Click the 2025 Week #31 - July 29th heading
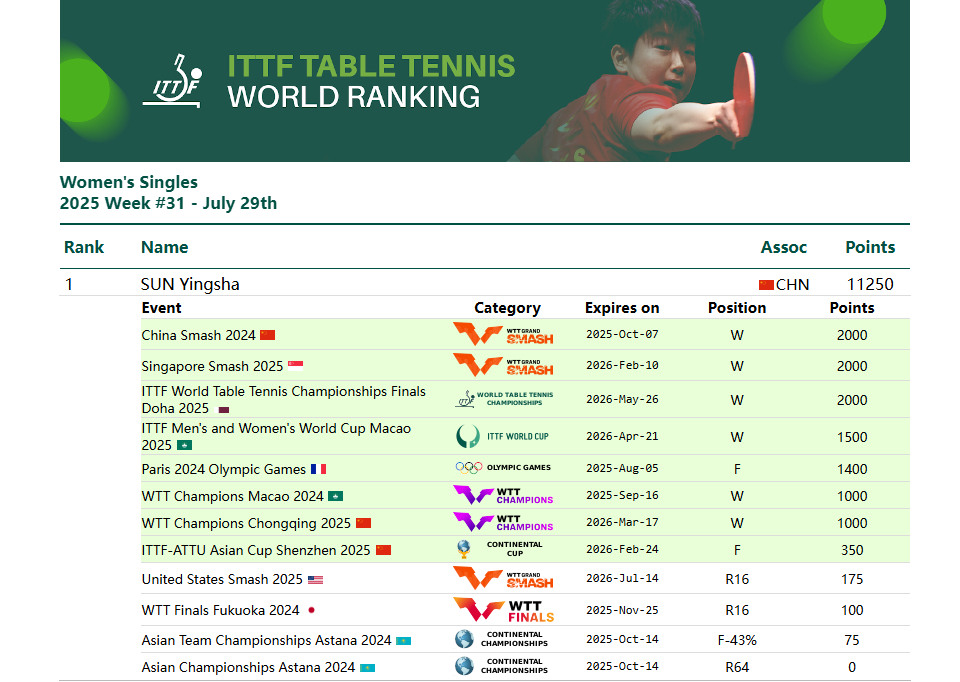 [168, 203]
